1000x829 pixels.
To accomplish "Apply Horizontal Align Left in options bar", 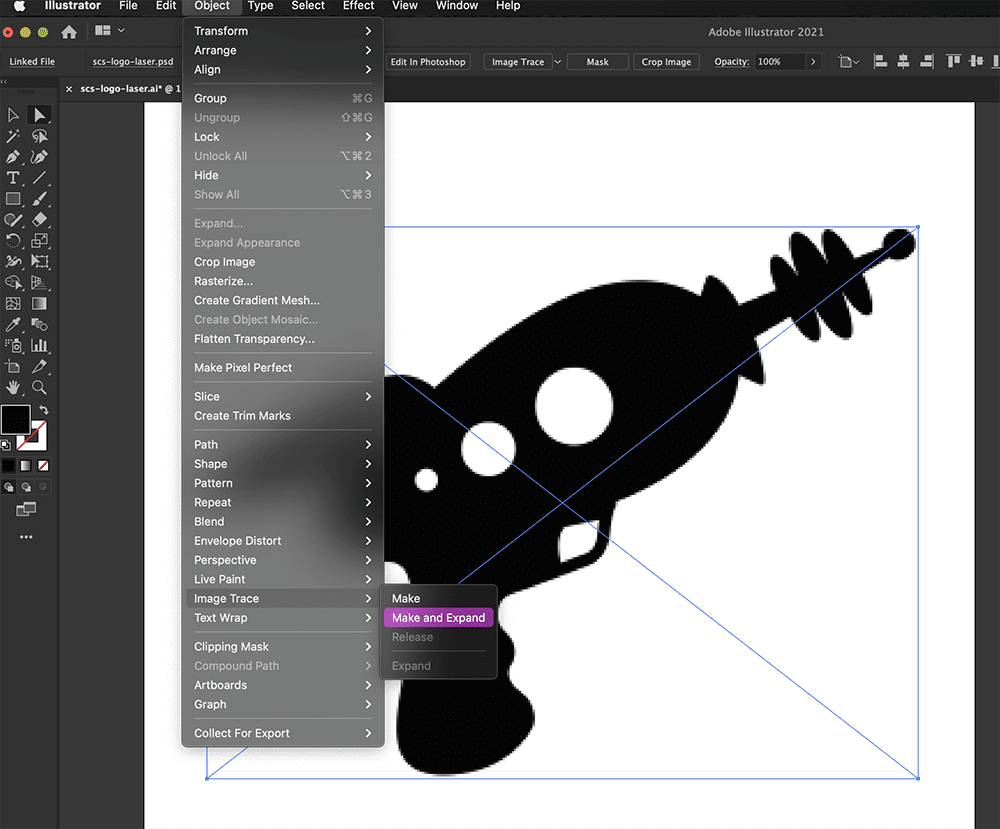I will [880, 61].
